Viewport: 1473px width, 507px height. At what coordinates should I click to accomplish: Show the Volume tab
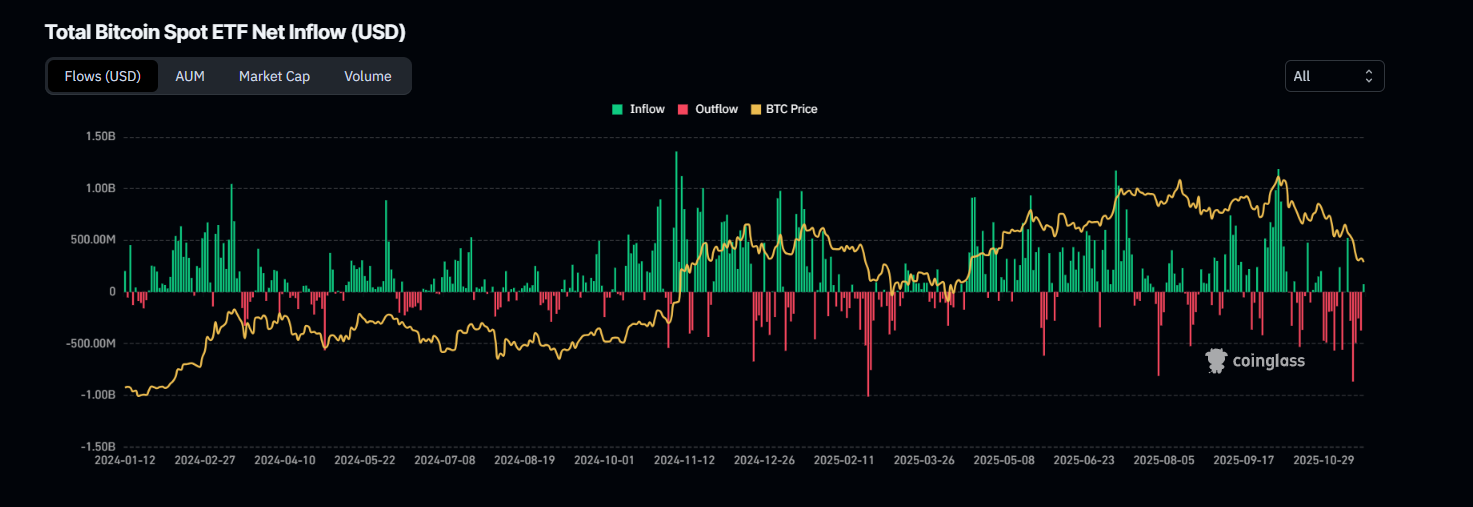(x=367, y=76)
